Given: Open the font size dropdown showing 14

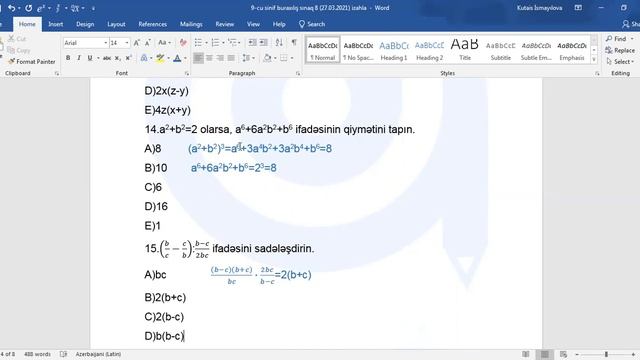Looking at the screenshot, I should [x=127, y=43].
